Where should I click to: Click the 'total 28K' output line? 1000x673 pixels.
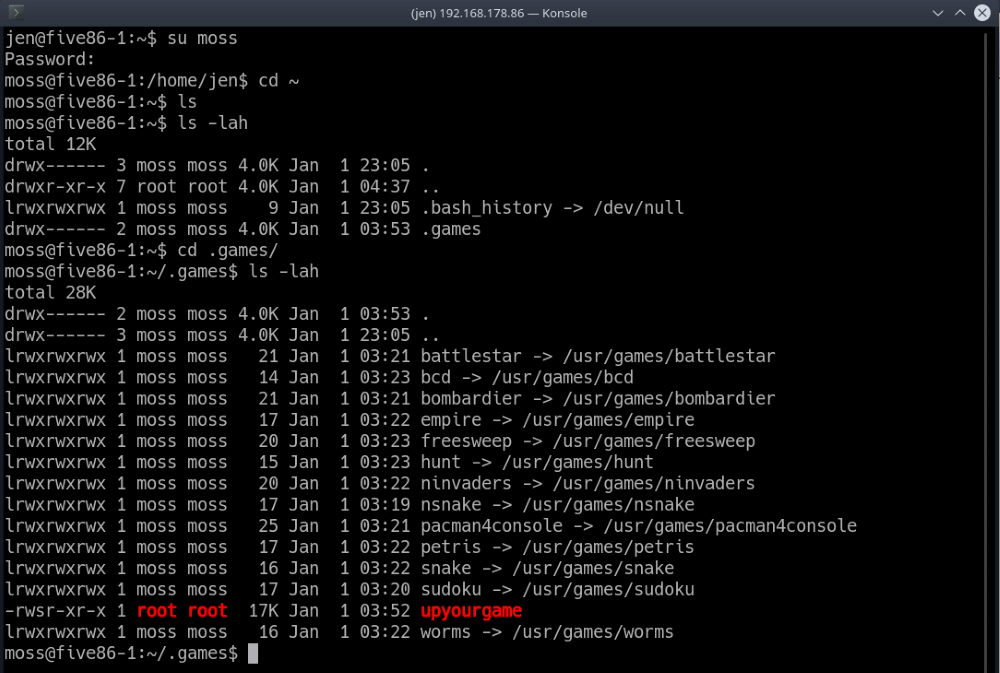(50, 292)
